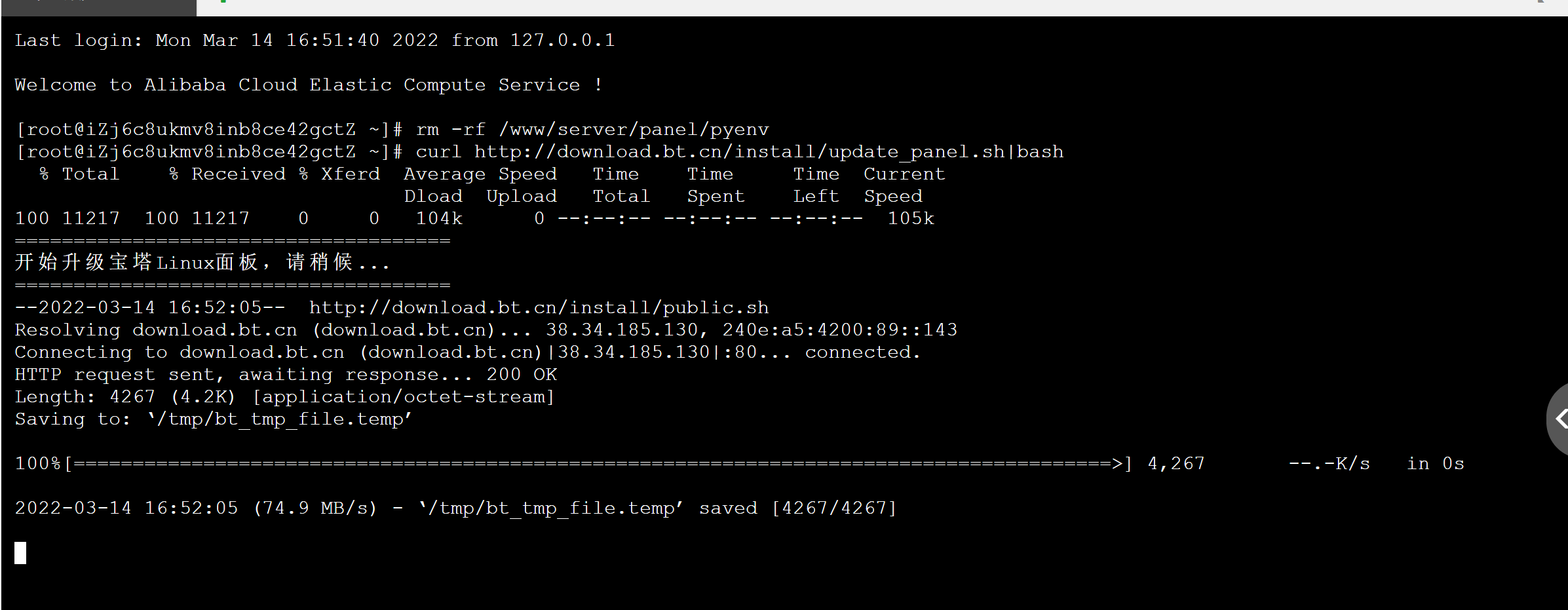1568x610 pixels.
Task: Click the wget 100% progress bar
Action: pos(573,463)
